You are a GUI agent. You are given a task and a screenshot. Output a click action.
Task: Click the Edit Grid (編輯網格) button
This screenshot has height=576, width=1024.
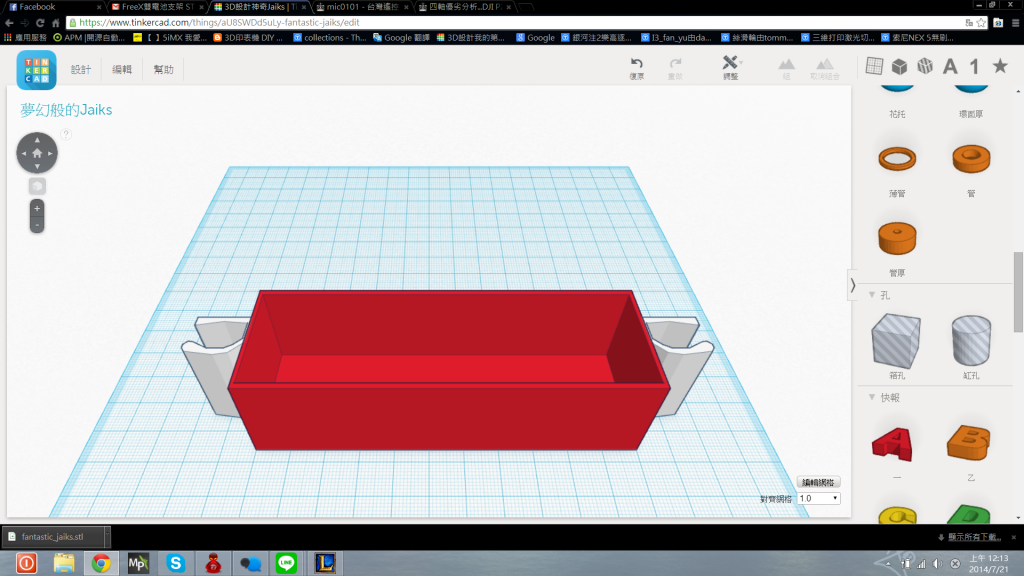pos(818,482)
